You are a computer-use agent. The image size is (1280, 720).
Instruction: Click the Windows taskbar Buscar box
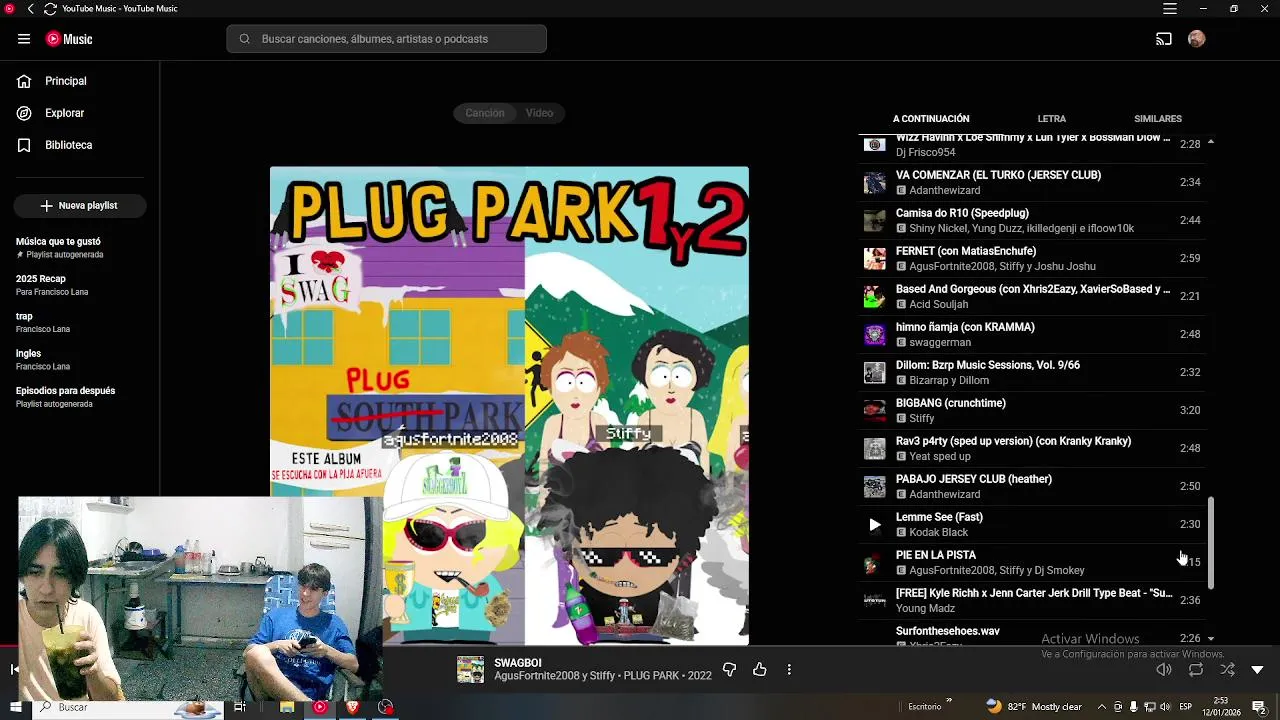coord(130,707)
